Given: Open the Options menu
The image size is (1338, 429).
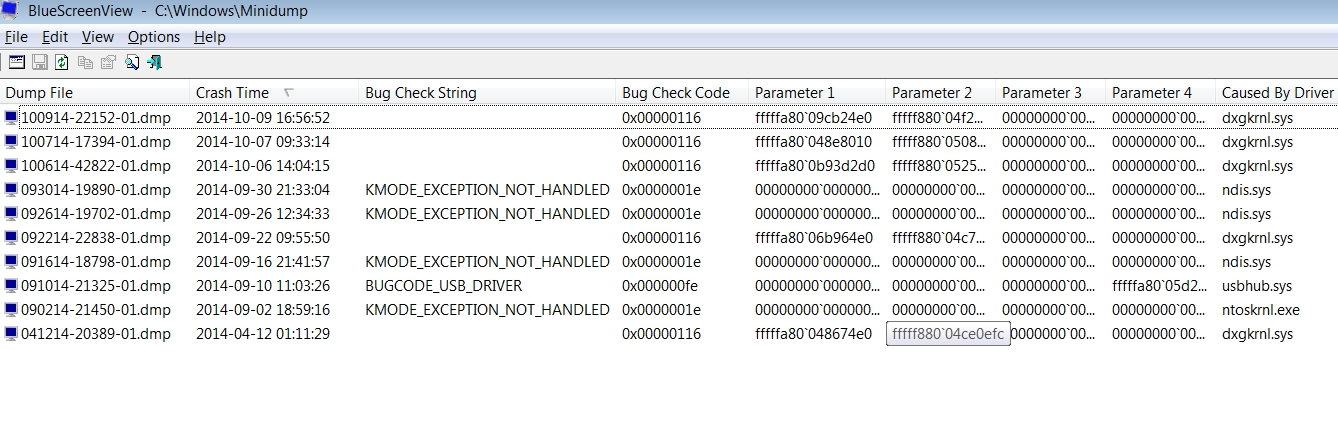Looking at the screenshot, I should tap(154, 37).
